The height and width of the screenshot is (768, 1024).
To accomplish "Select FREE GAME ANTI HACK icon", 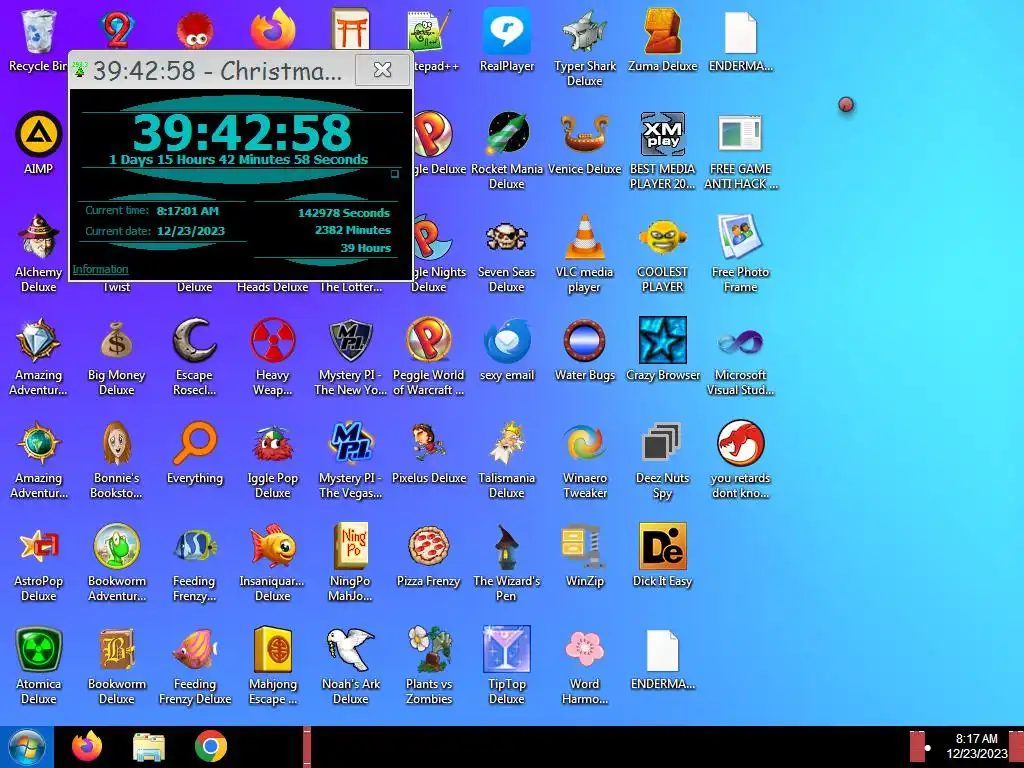I will tap(740, 133).
